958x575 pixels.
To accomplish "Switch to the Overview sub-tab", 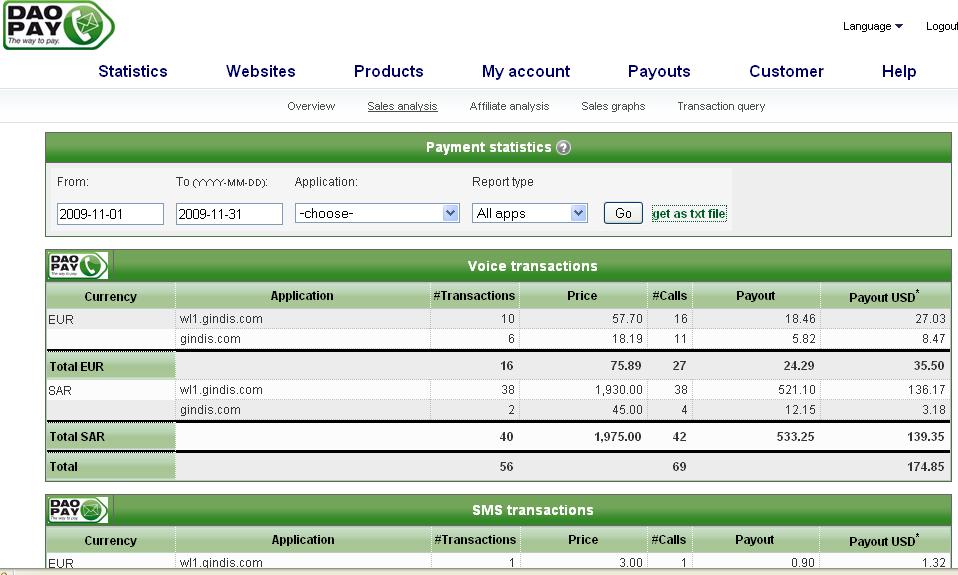I will tap(311, 106).
